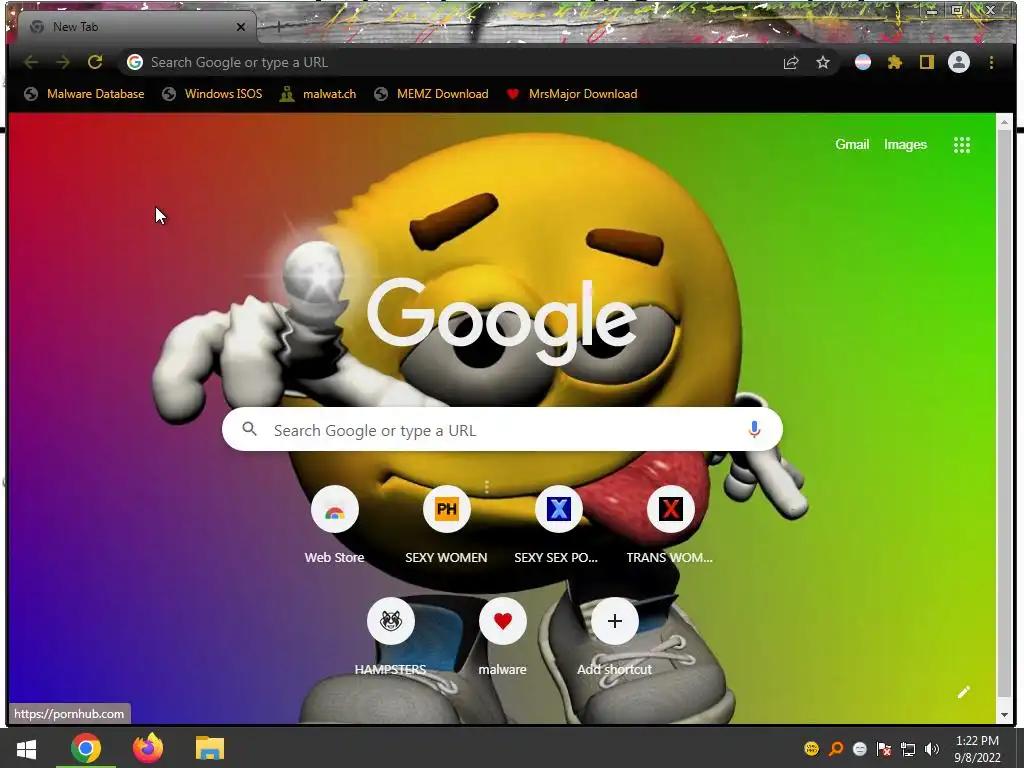
Task: Bookmark this tab with the star icon
Action: pyautogui.click(x=823, y=62)
